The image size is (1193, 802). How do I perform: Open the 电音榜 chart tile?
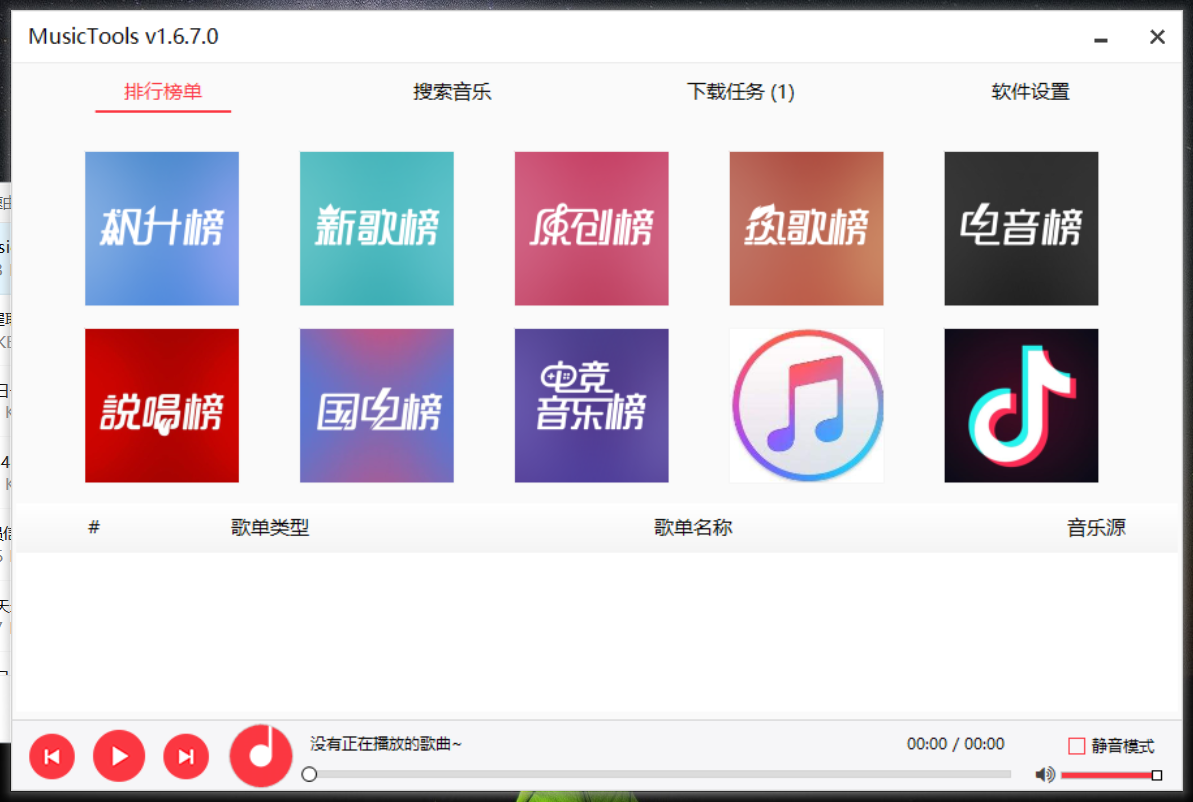1021,228
